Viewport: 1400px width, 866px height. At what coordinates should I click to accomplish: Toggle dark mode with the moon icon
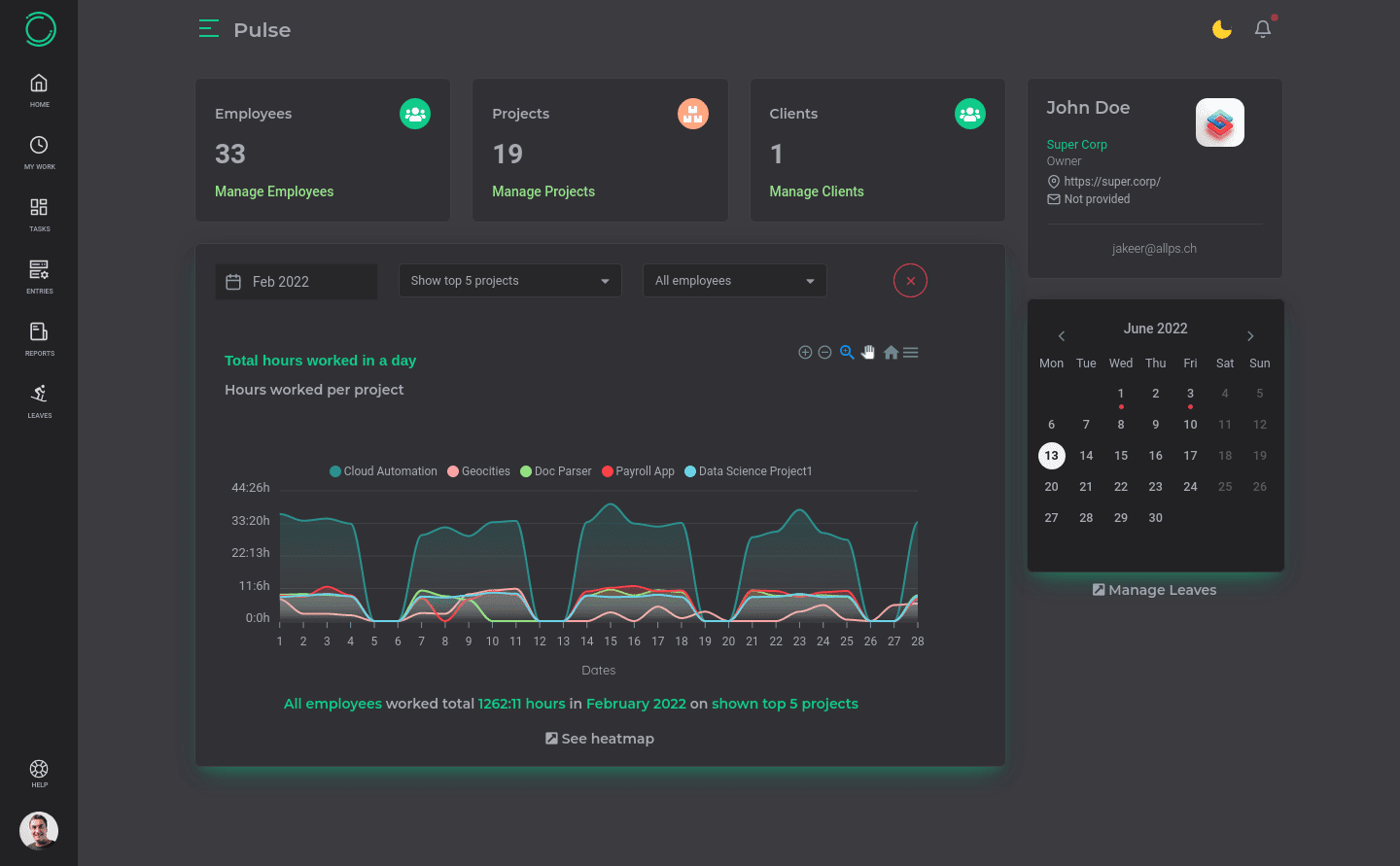1222,30
